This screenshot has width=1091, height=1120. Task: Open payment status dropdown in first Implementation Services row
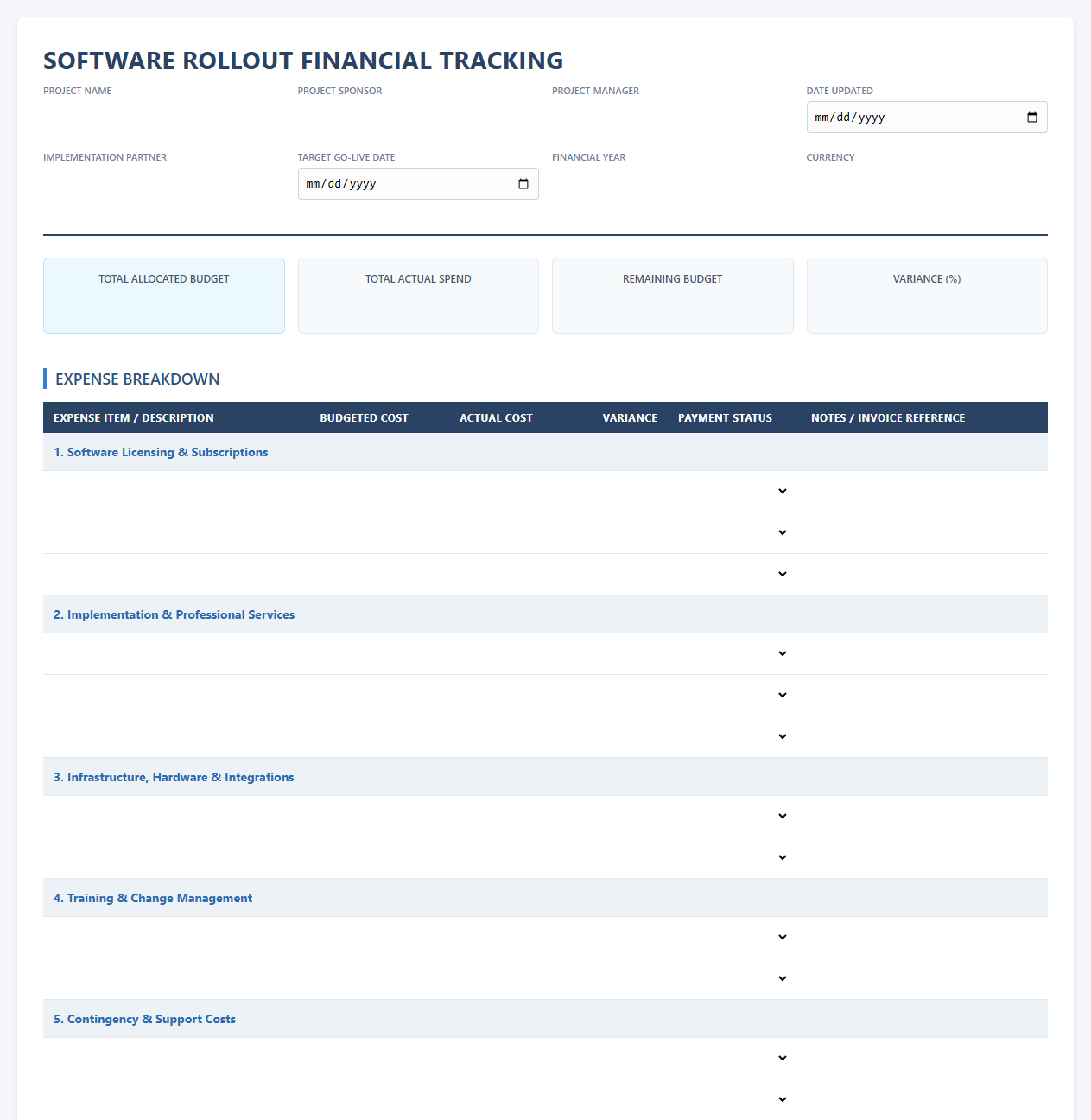click(x=734, y=653)
